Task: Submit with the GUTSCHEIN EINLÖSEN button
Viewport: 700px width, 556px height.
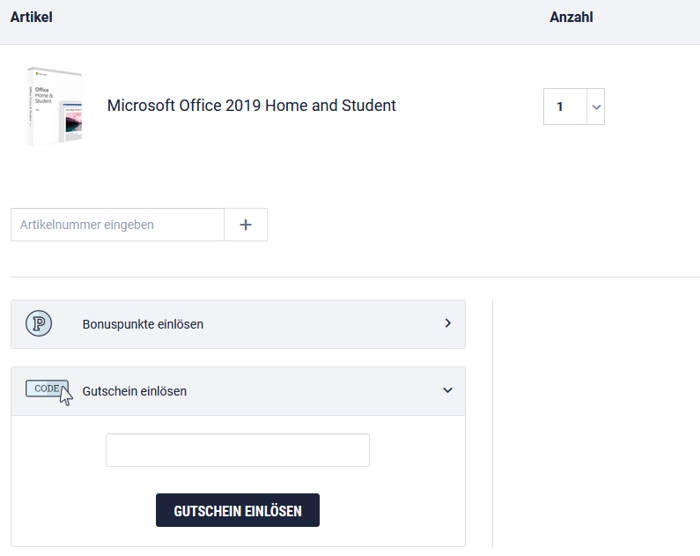Action: (x=238, y=510)
